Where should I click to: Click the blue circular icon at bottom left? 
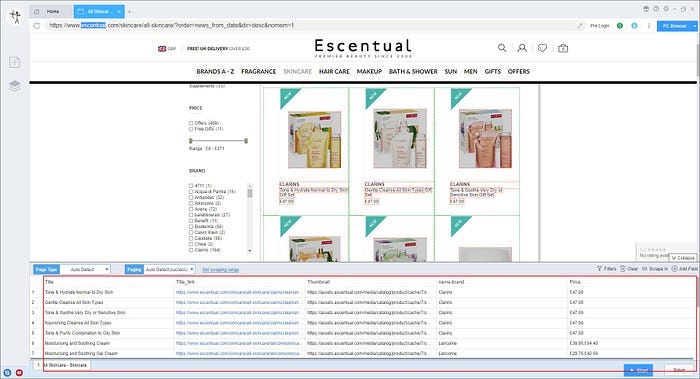point(7,372)
